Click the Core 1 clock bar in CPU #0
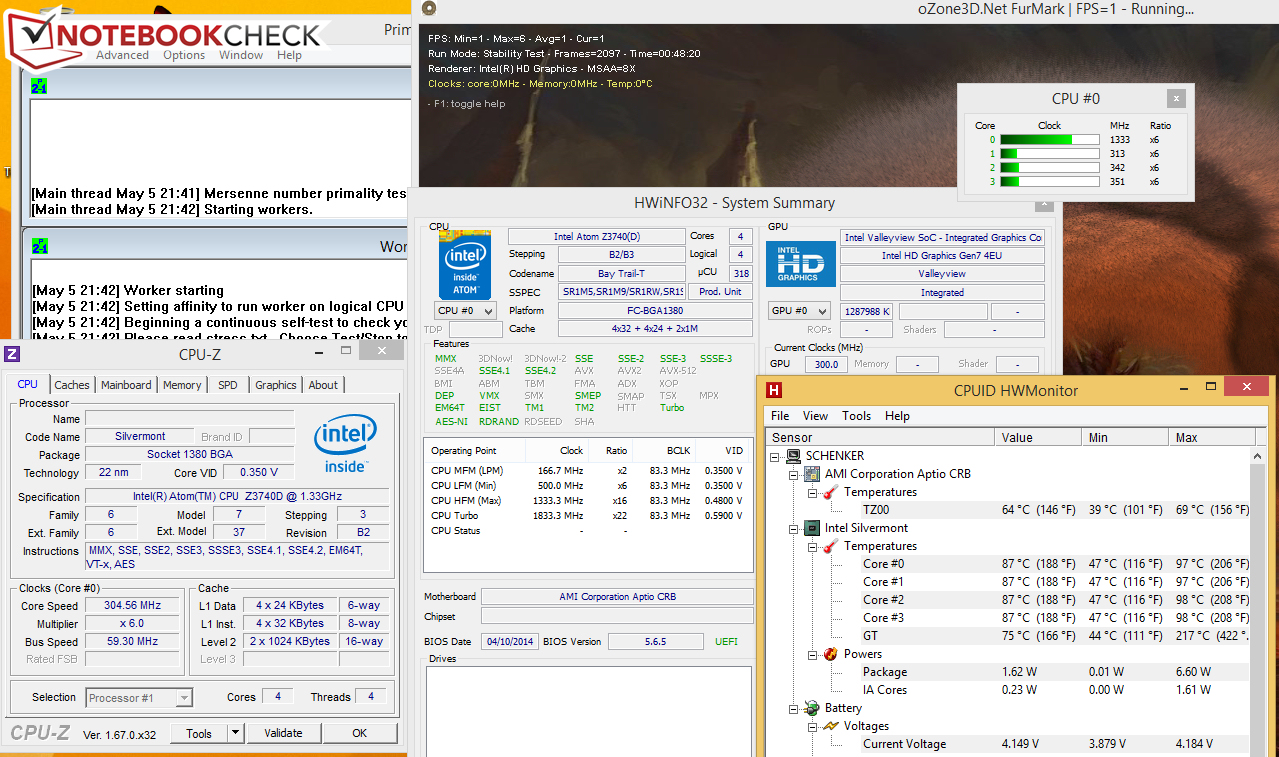Image resolution: width=1279 pixels, height=757 pixels. [1050, 154]
